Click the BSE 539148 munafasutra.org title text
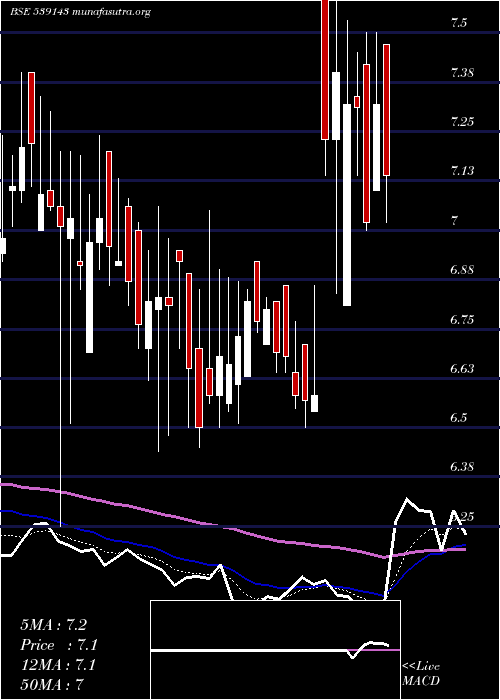Image resolution: width=500 pixels, height=700 pixels. click(80, 12)
